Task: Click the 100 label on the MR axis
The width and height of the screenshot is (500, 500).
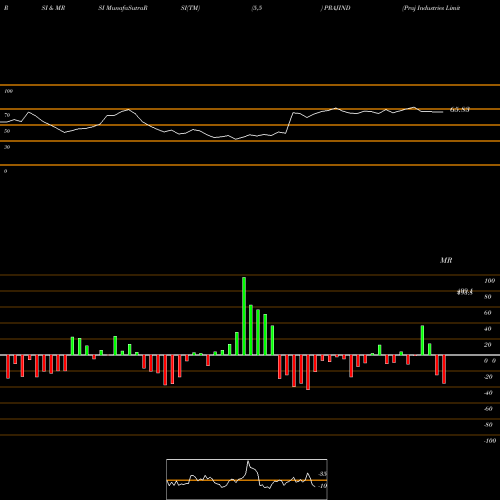Action: pyautogui.click(x=489, y=281)
